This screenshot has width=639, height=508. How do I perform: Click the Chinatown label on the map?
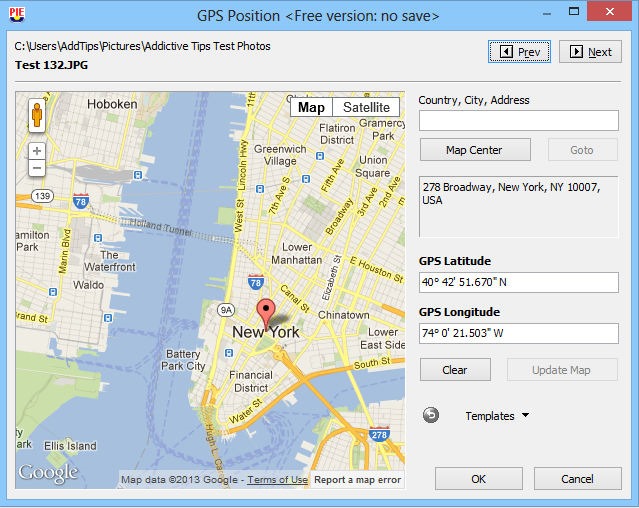pos(344,315)
